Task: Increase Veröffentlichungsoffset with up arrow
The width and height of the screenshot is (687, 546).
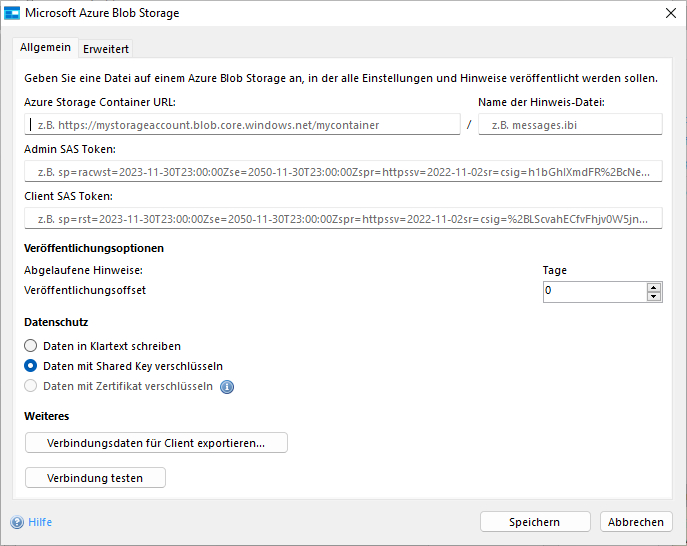Action: [654, 287]
